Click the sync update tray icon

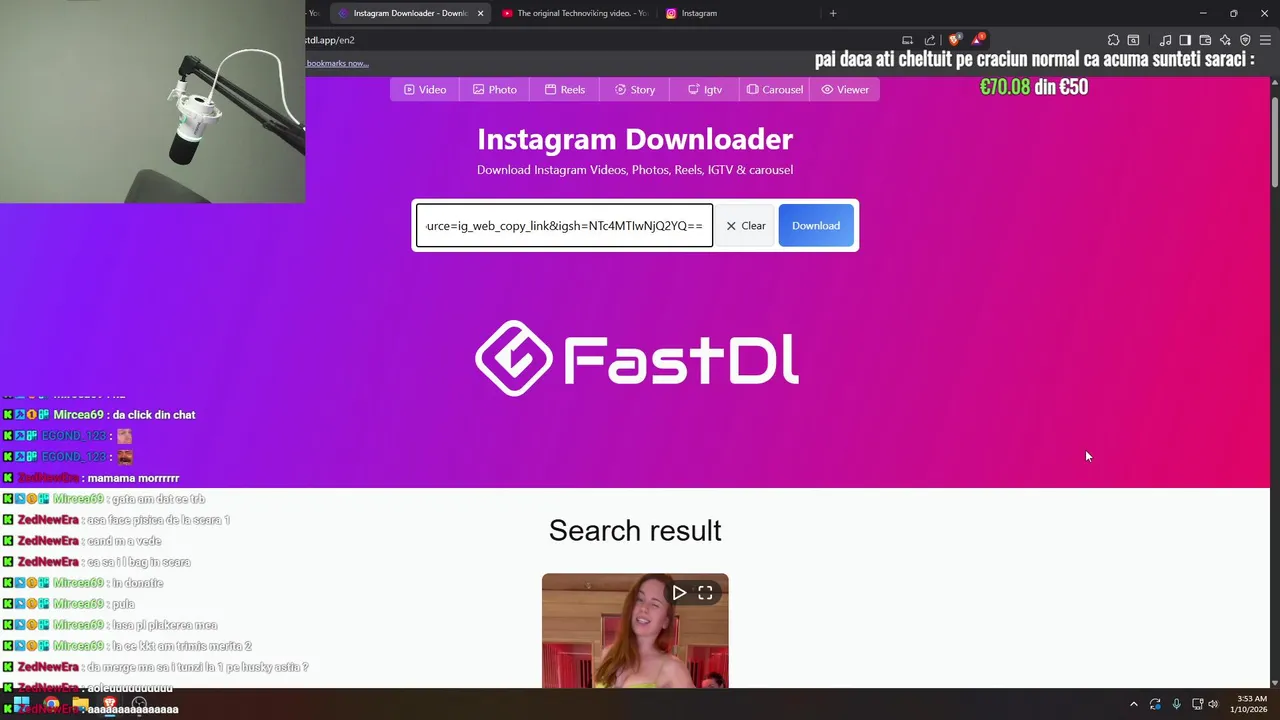point(1155,704)
